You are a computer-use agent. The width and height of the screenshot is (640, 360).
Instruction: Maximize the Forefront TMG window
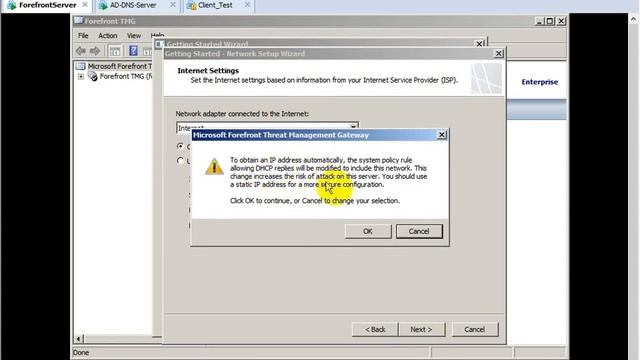(550, 21)
